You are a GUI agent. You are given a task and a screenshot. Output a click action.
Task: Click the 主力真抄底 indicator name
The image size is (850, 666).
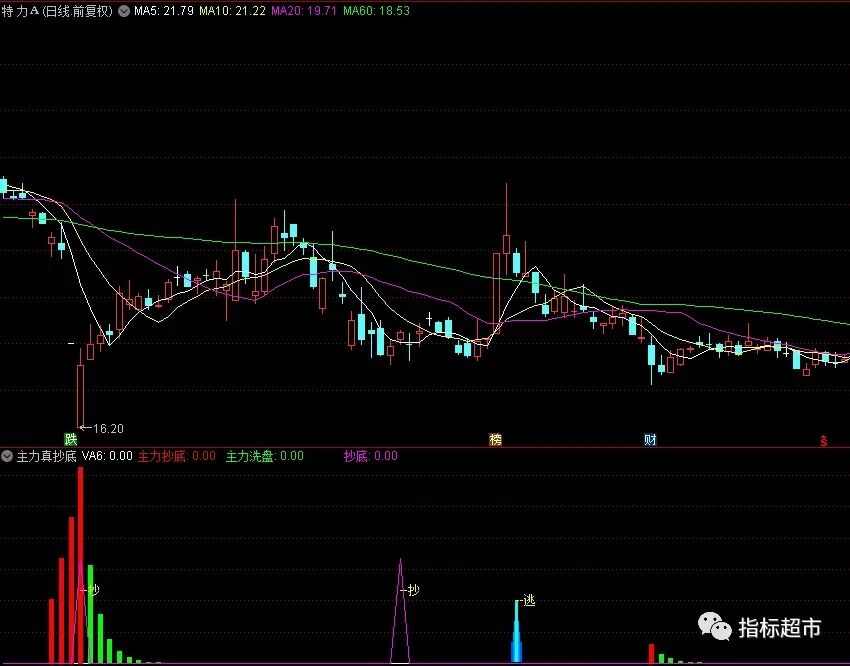[x=47, y=456]
